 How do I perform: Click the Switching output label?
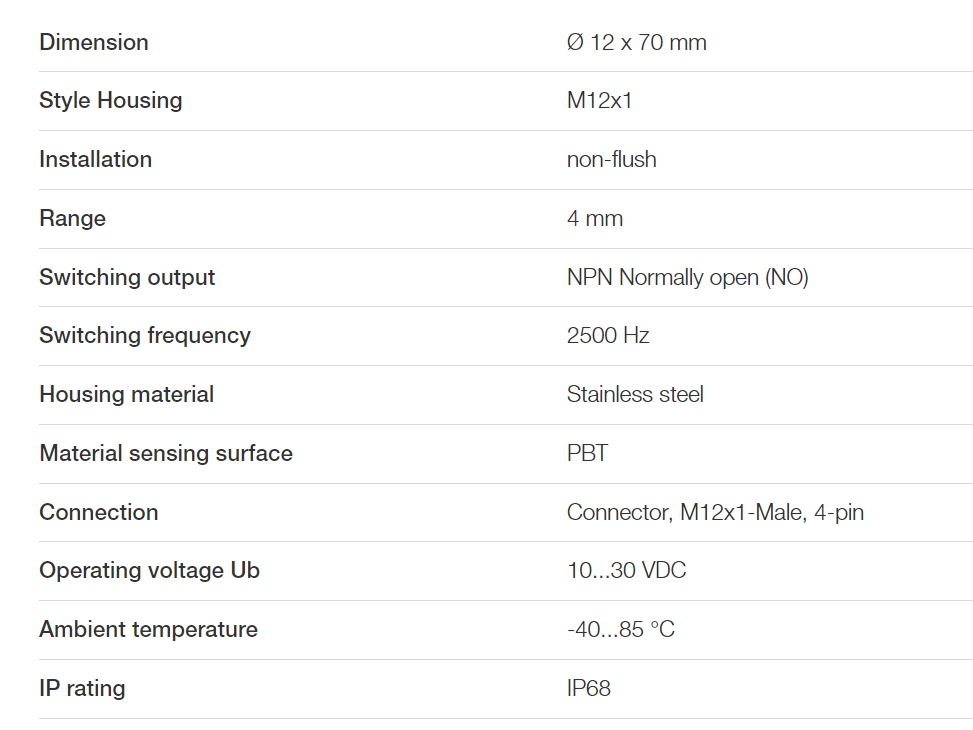point(127,277)
